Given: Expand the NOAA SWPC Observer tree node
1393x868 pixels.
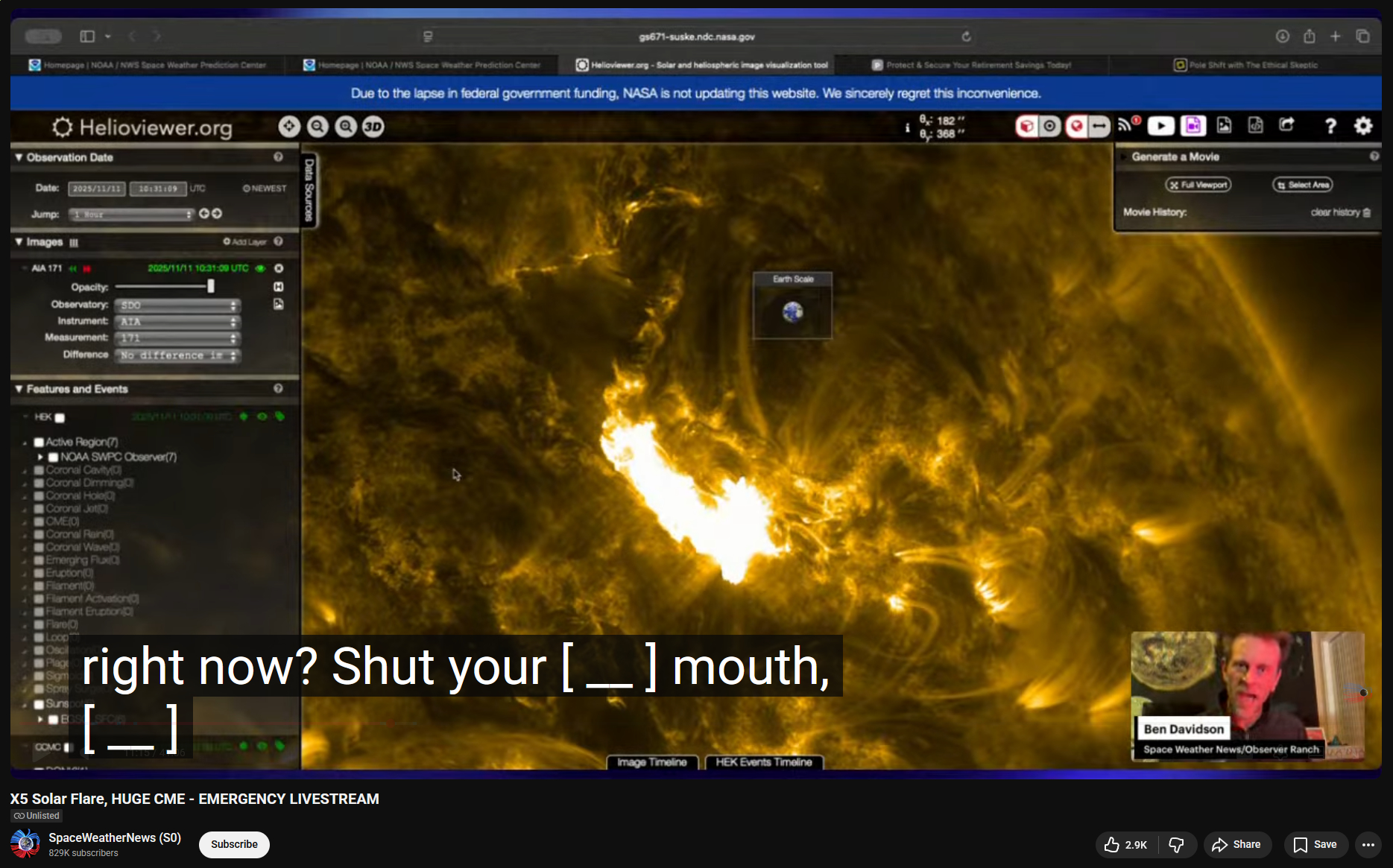Looking at the screenshot, I should click(40, 457).
